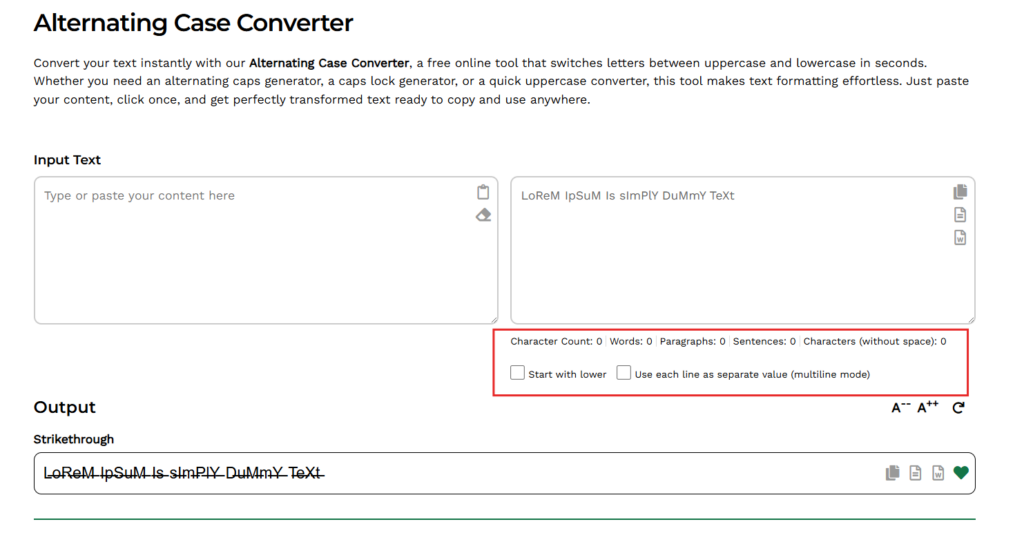The height and width of the screenshot is (542, 1024).
Task: Click the Strikethrough output field
Action: [504, 473]
